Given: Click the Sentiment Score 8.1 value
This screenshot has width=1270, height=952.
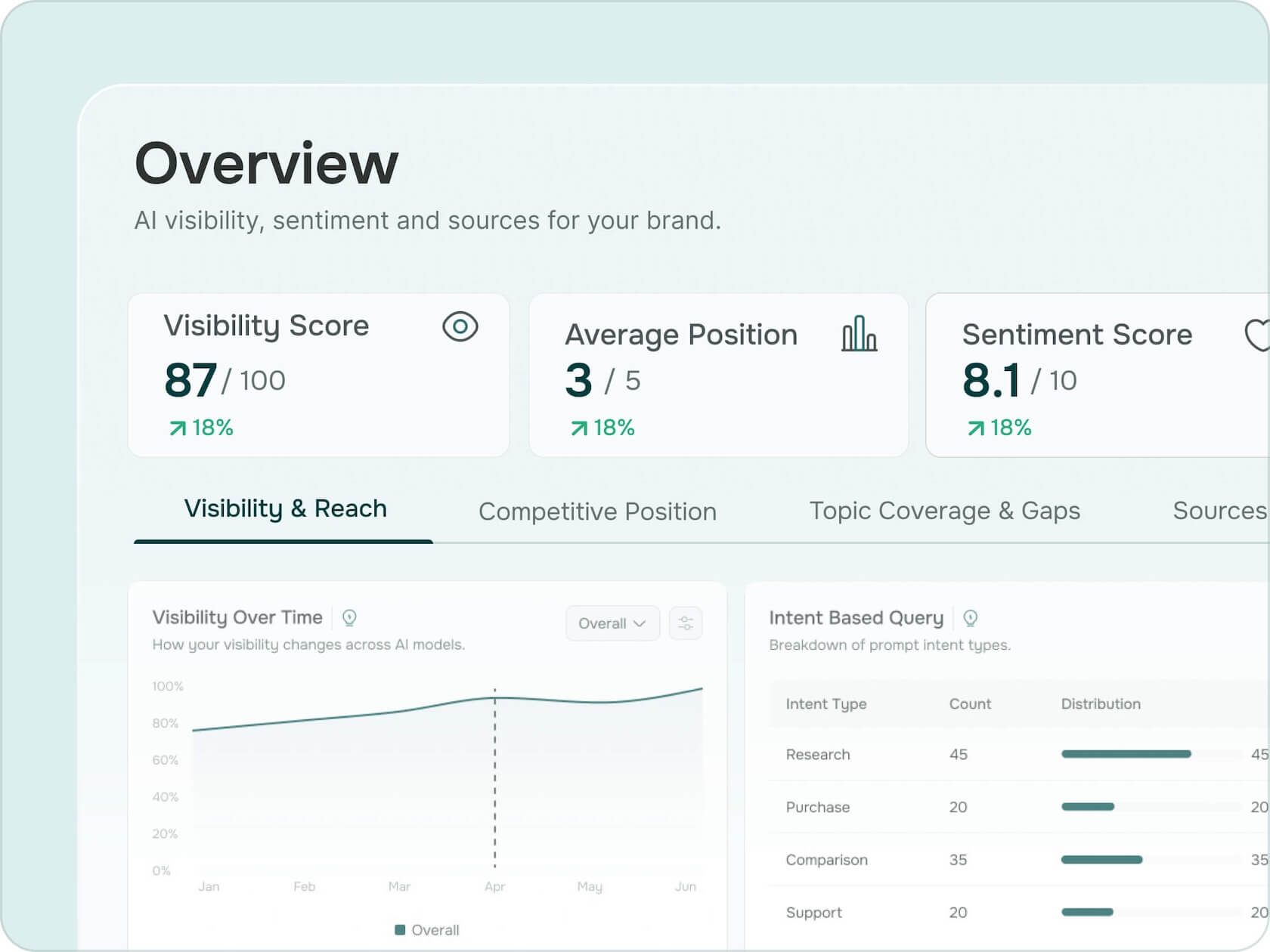Looking at the screenshot, I should coord(991,380).
